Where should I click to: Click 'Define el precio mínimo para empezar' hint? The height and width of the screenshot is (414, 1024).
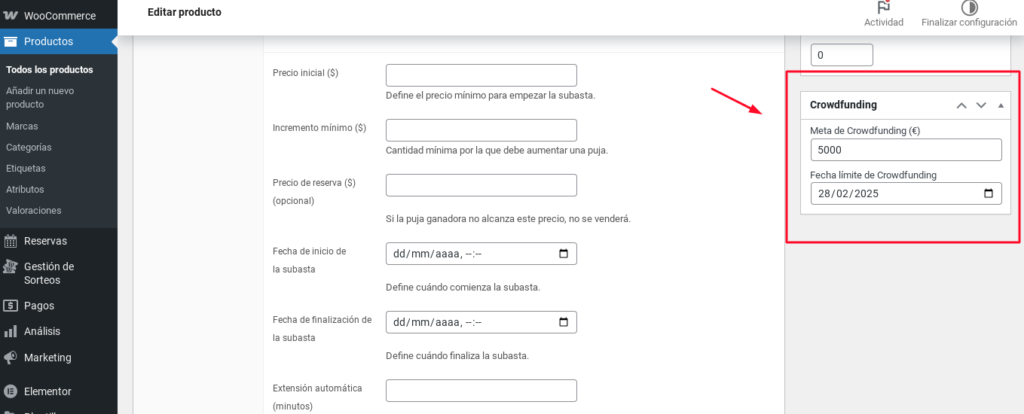[x=490, y=95]
